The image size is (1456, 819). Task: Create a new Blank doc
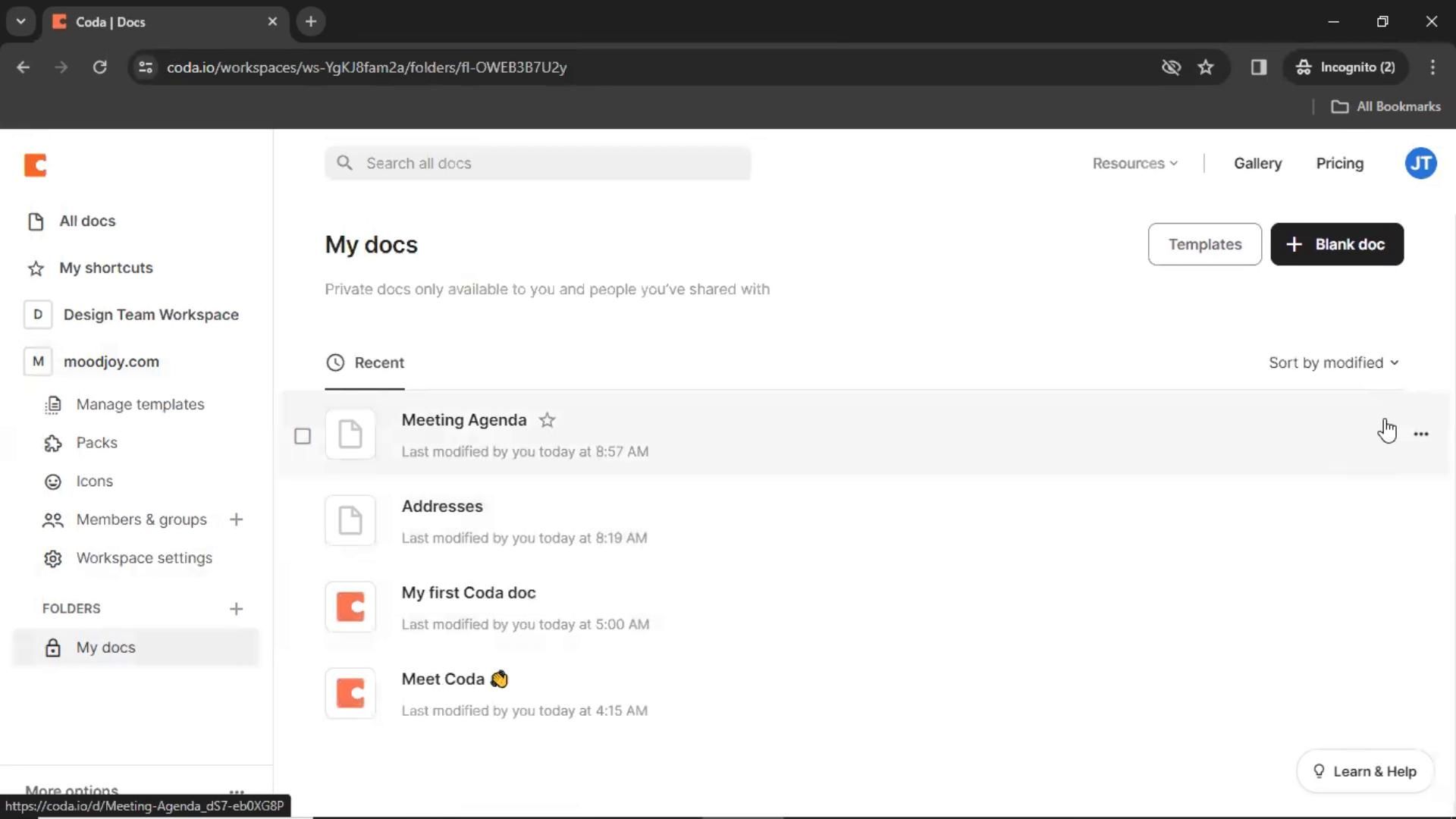point(1336,244)
